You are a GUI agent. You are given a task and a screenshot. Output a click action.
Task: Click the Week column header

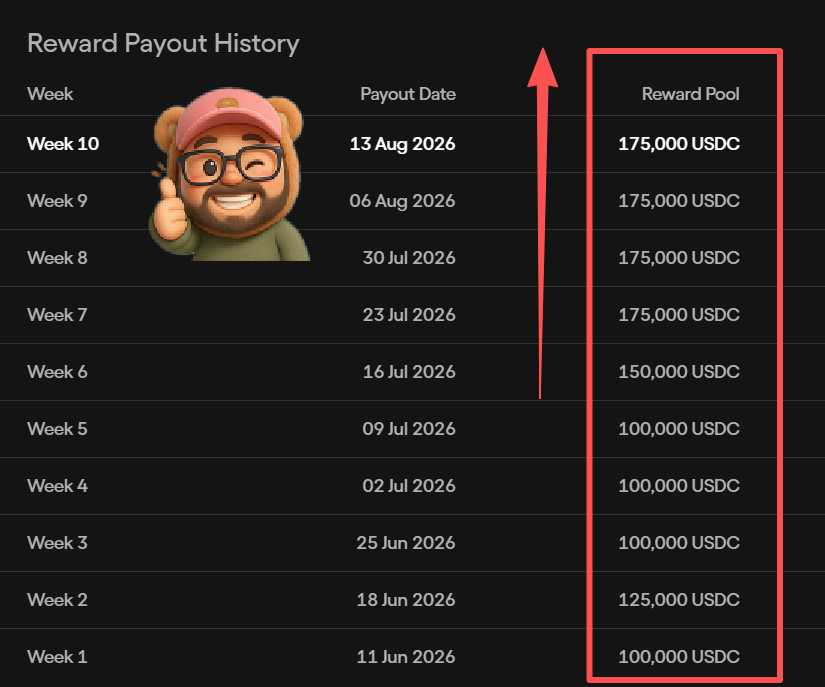[x=50, y=94]
